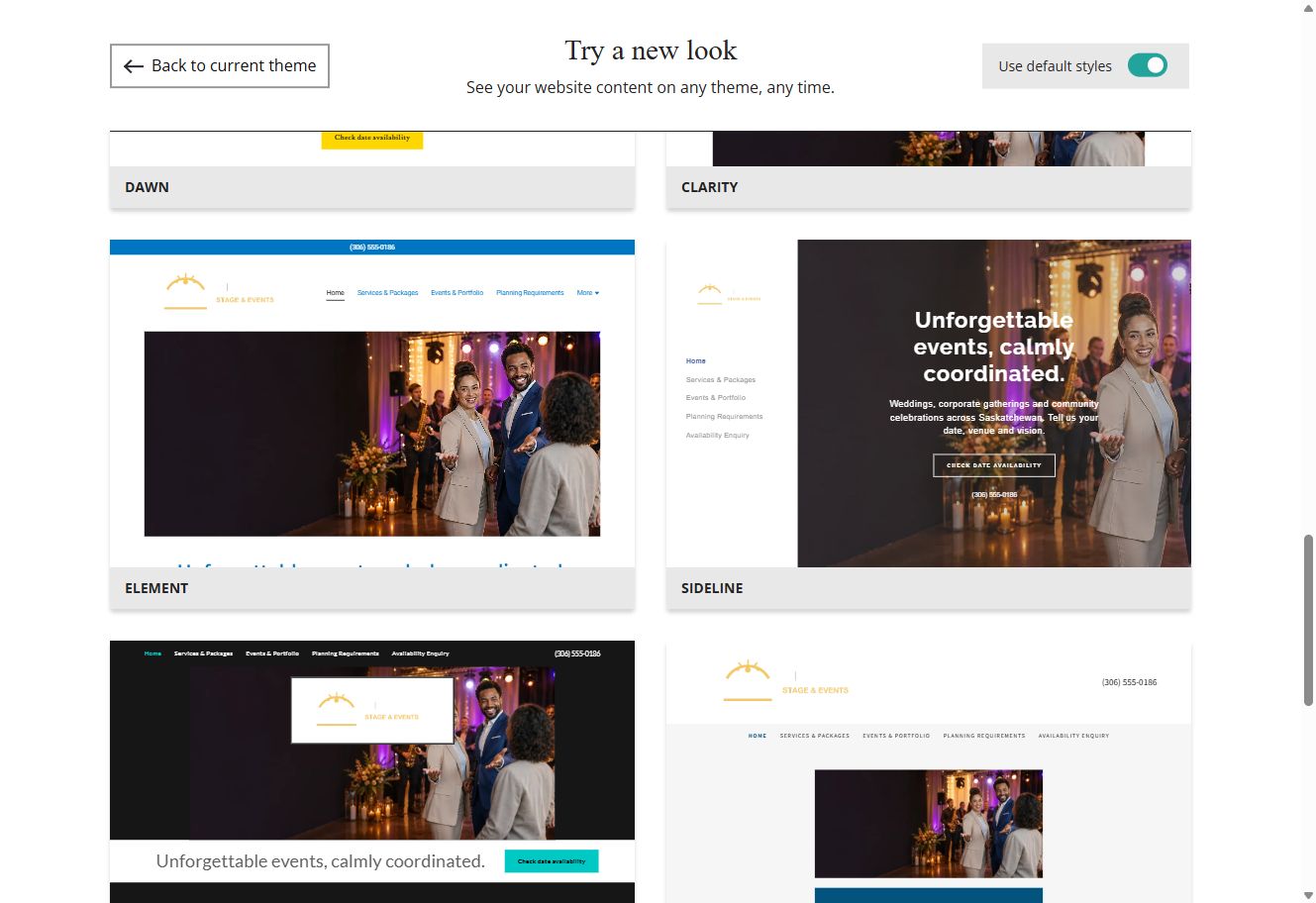Click the SIDELINE theme name bar

929,588
